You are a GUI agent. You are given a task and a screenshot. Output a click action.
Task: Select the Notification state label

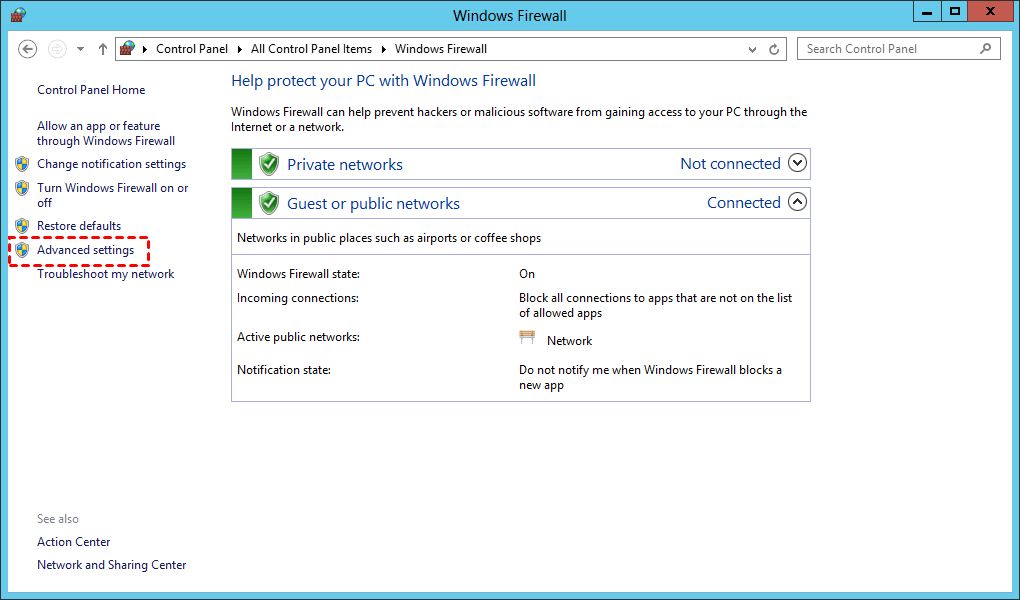(x=284, y=370)
